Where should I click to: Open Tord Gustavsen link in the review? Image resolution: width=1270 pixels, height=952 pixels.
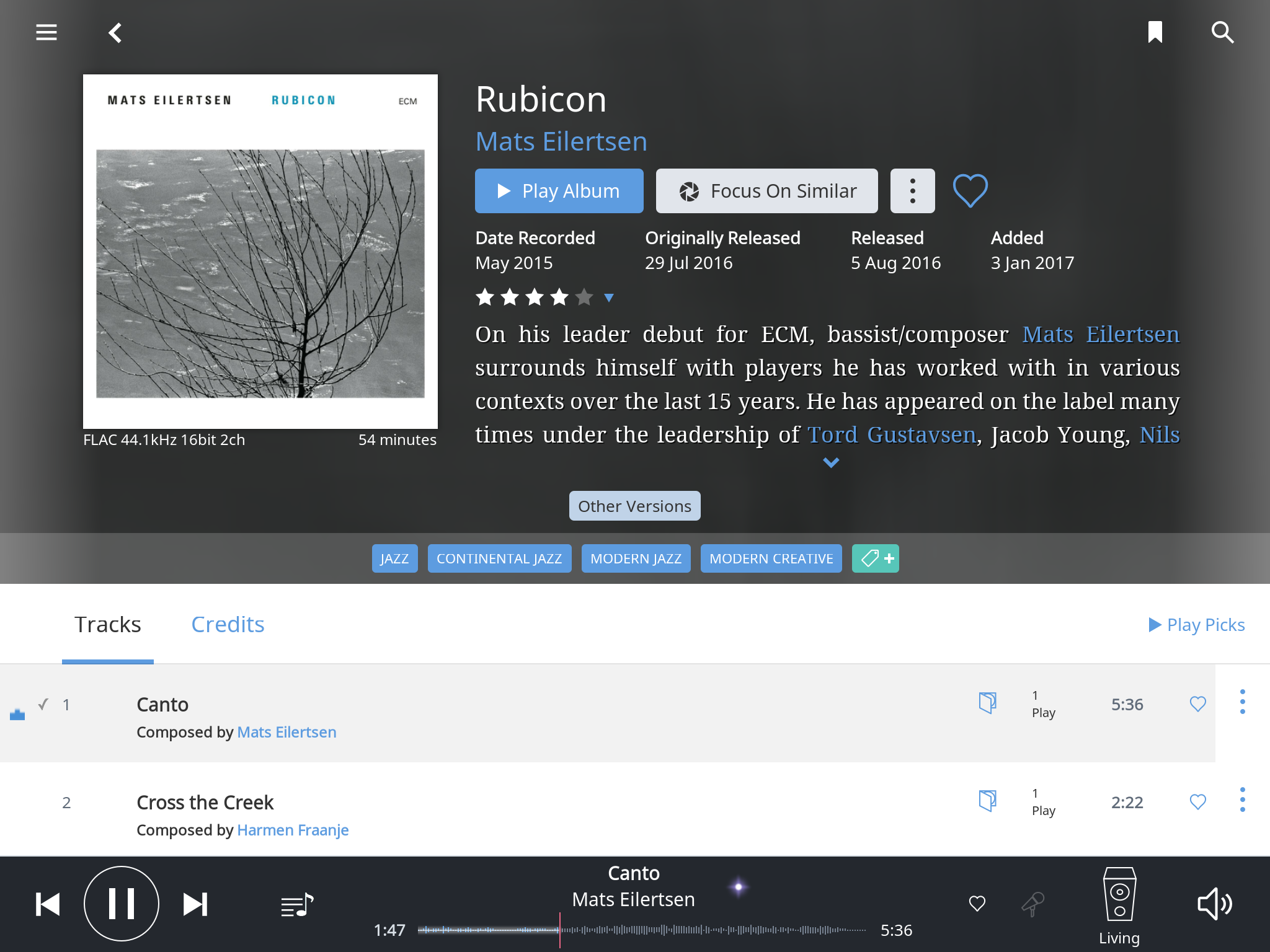(892, 435)
